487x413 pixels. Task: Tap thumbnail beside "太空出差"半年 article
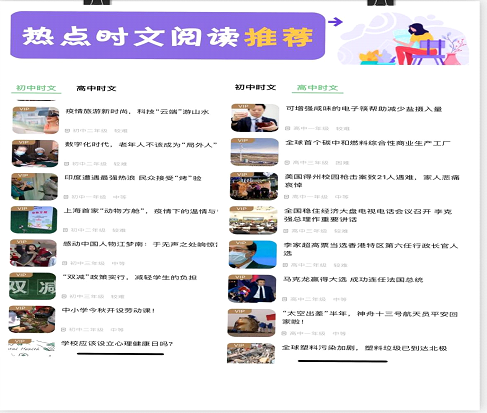click(251, 323)
